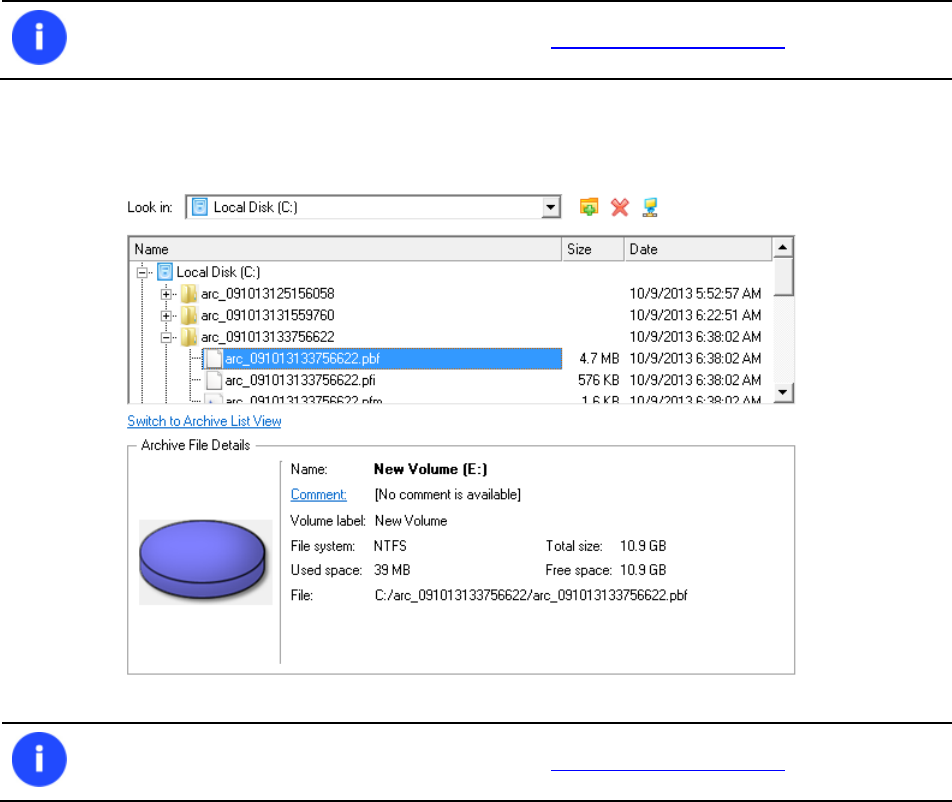Click the blue underlined link at top

tap(668, 47)
